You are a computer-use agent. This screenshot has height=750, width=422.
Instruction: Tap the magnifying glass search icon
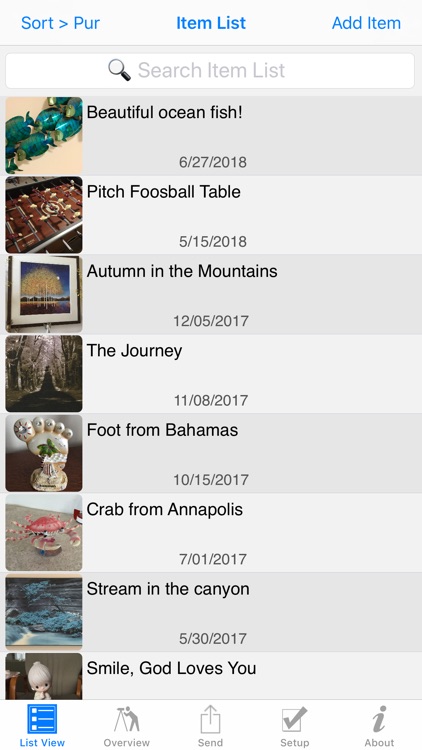tap(119, 70)
